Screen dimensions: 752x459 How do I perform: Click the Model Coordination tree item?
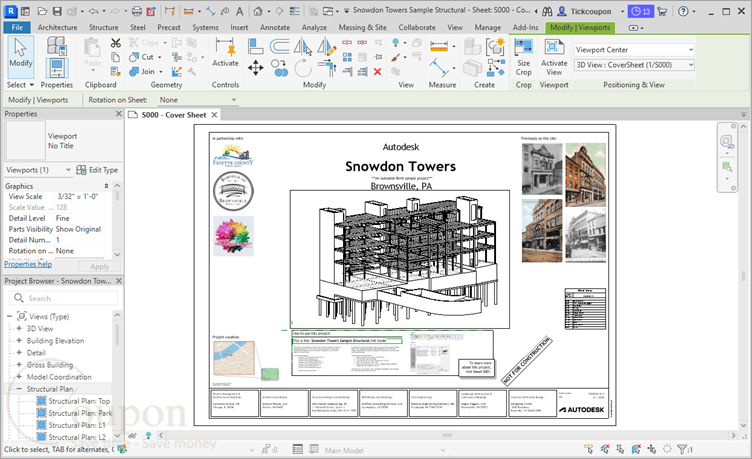(59, 377)
